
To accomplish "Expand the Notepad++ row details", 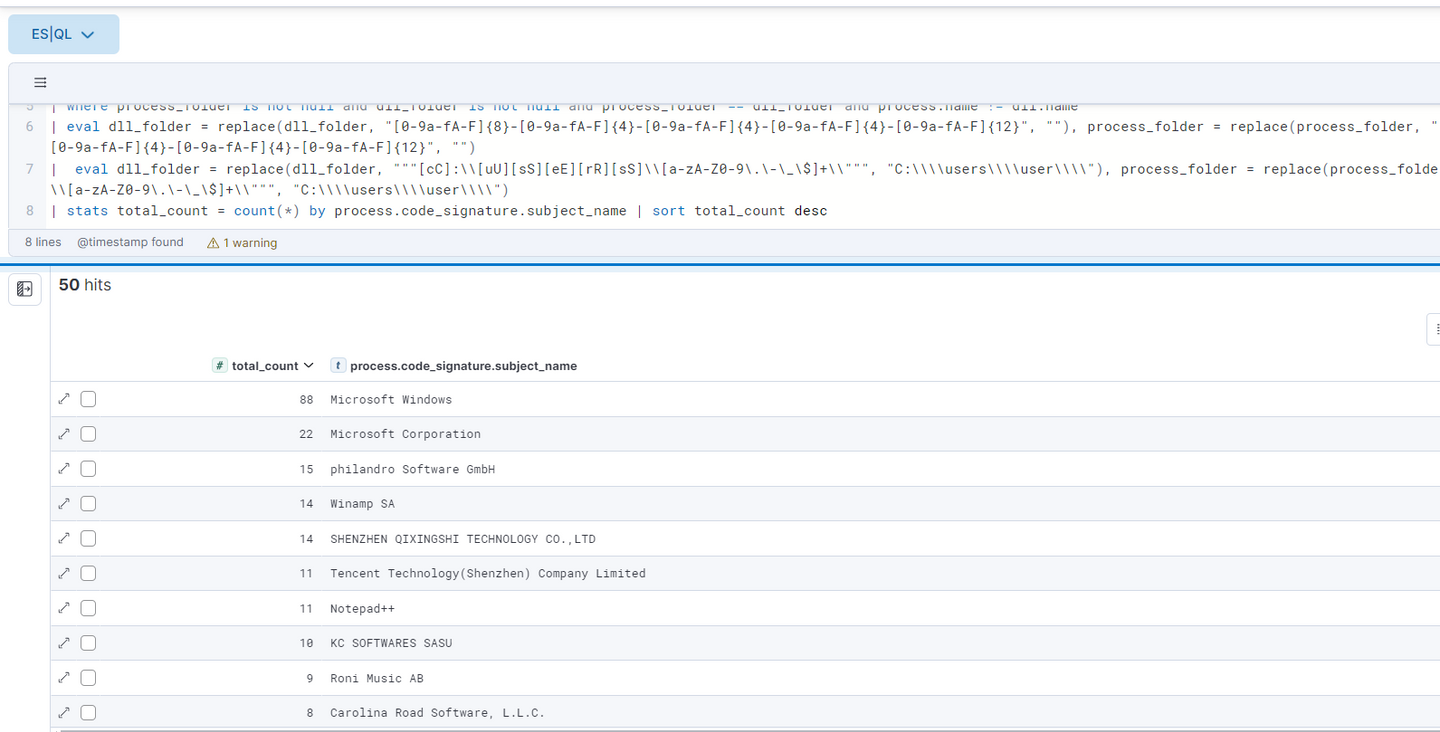I will click(x=64, y=608).
